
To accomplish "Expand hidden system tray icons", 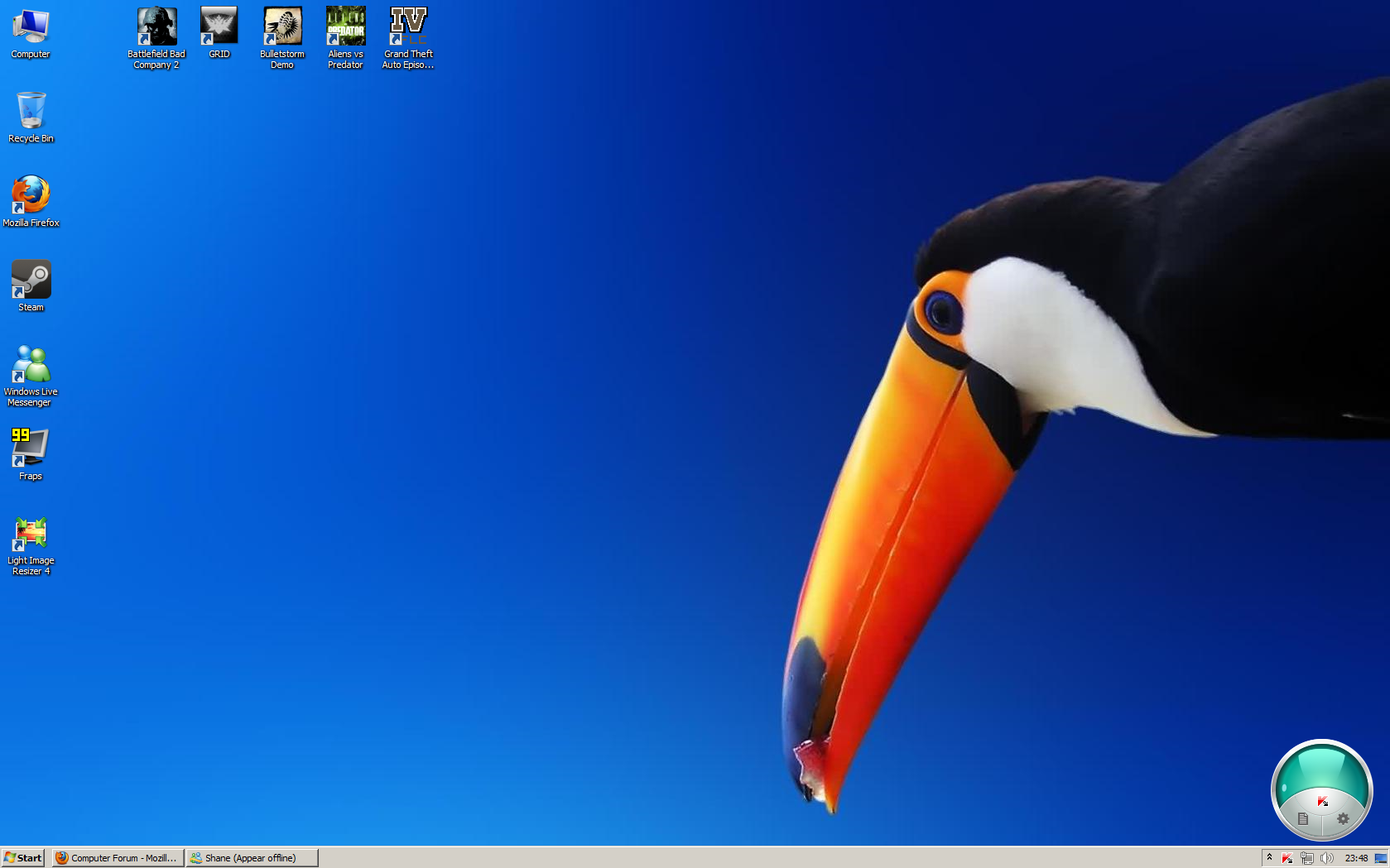I will [x=1269, y=857].
